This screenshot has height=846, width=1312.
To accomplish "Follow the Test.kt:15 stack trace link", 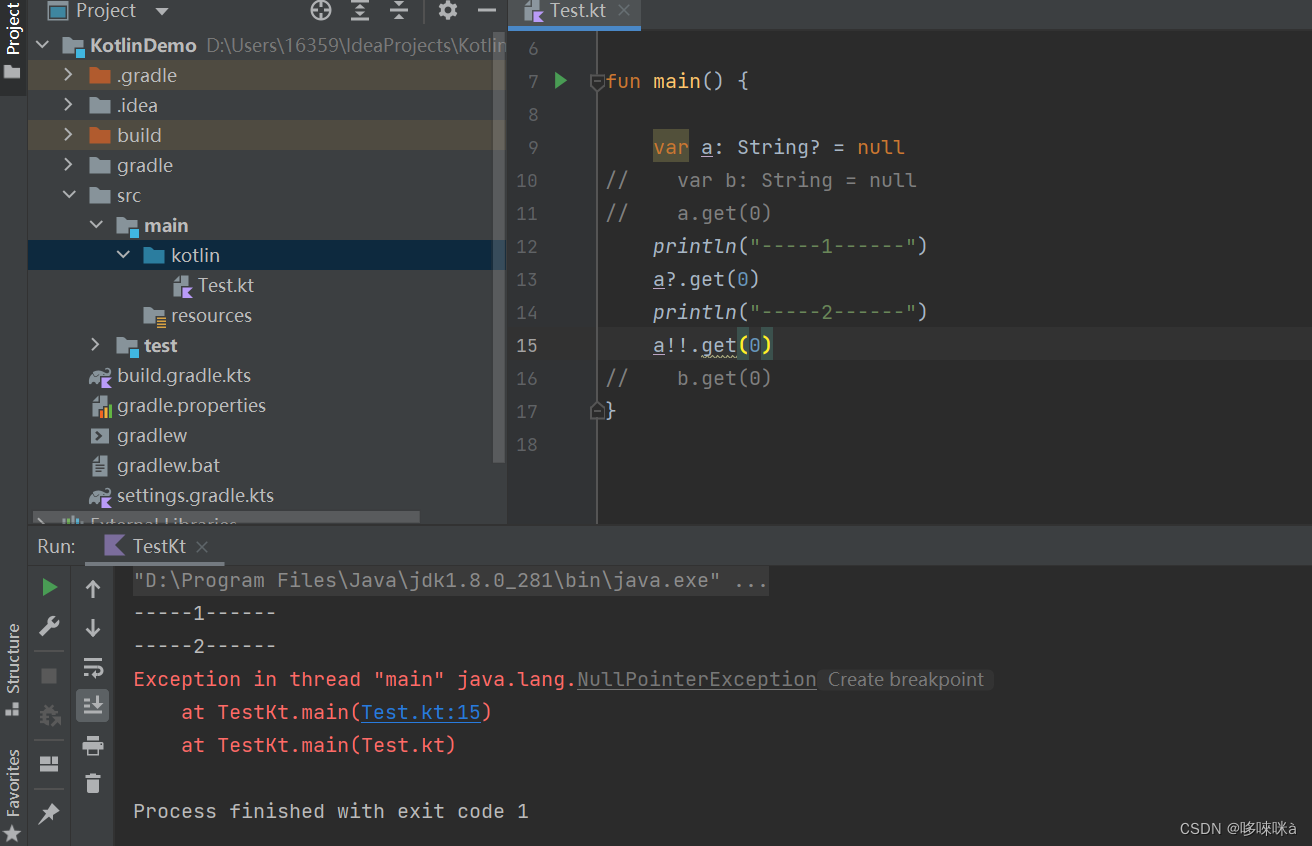I will pos(421,713).
